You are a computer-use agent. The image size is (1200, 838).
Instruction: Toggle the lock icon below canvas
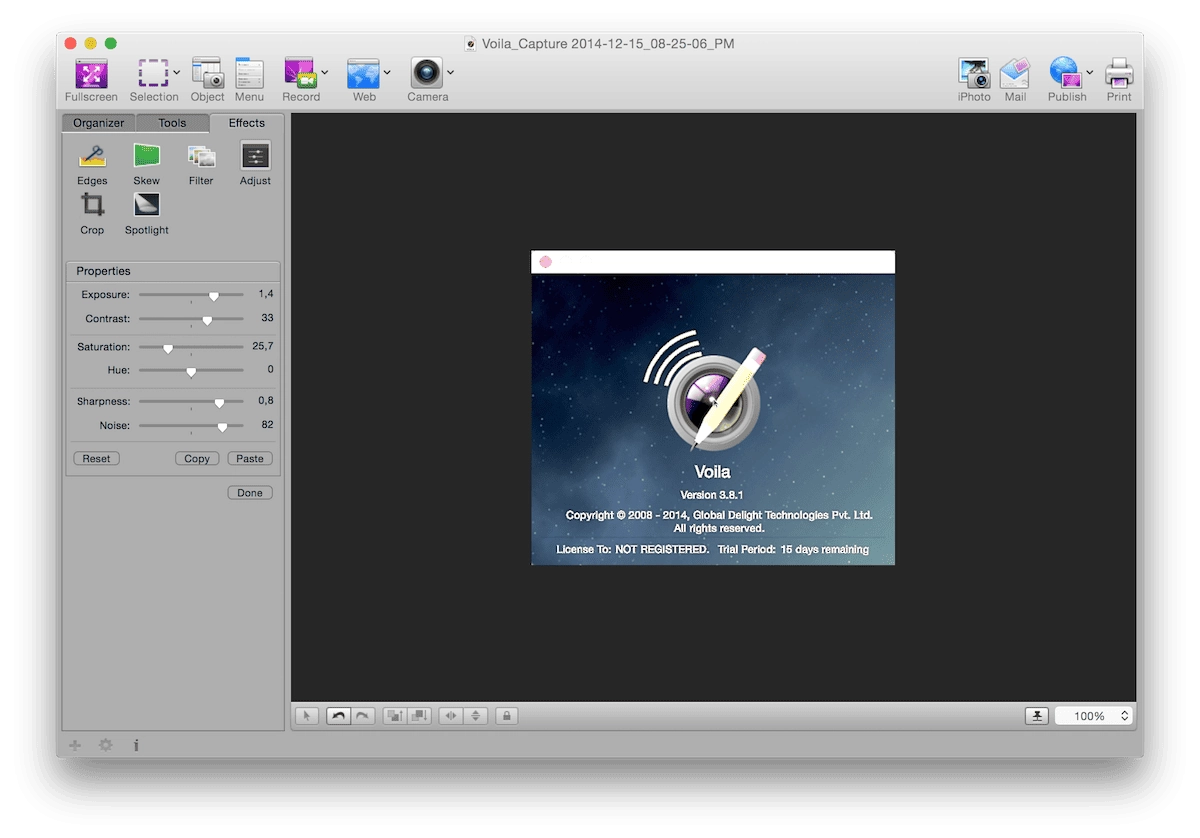click(x=507, y=715)
